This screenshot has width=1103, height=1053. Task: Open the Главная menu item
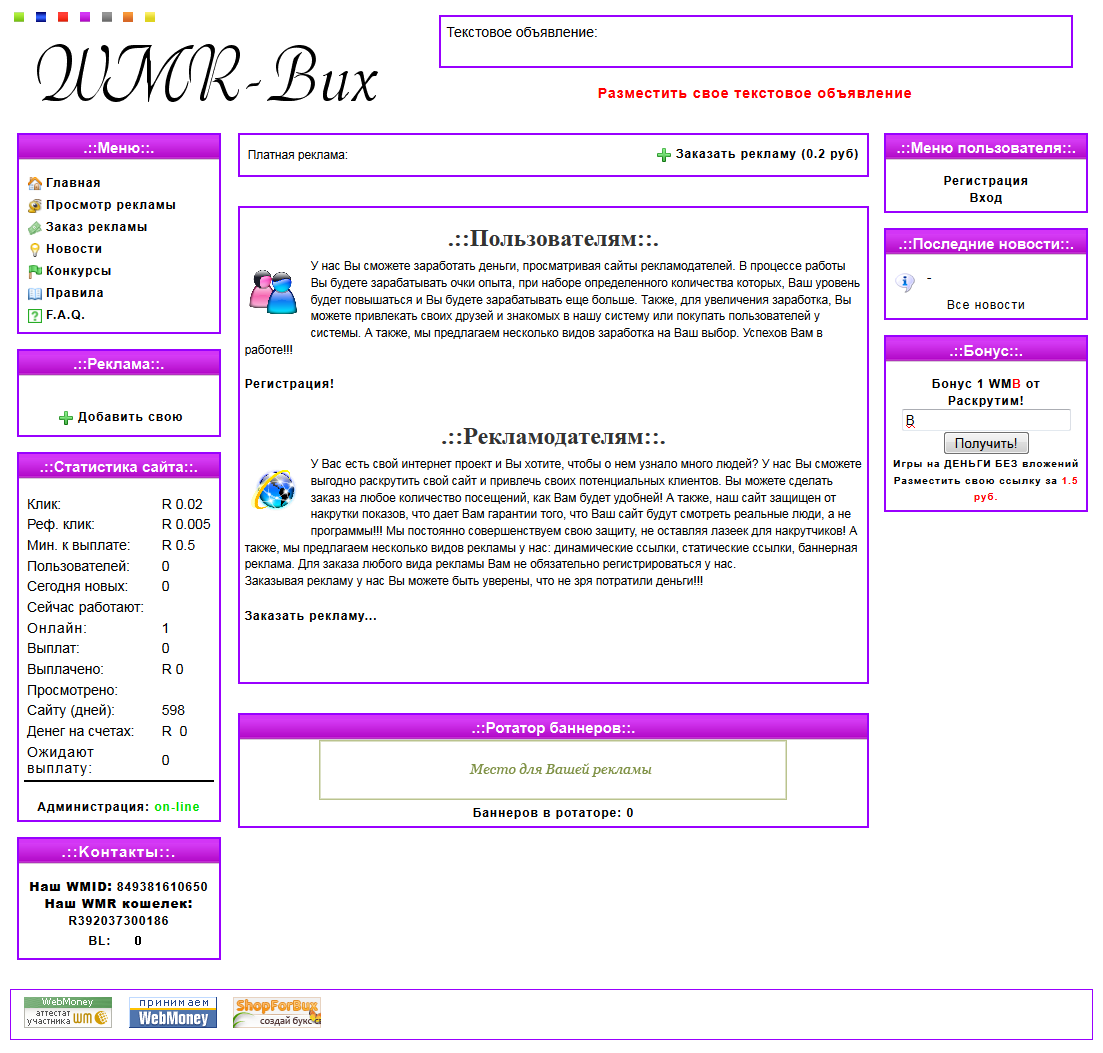(73, 183)
